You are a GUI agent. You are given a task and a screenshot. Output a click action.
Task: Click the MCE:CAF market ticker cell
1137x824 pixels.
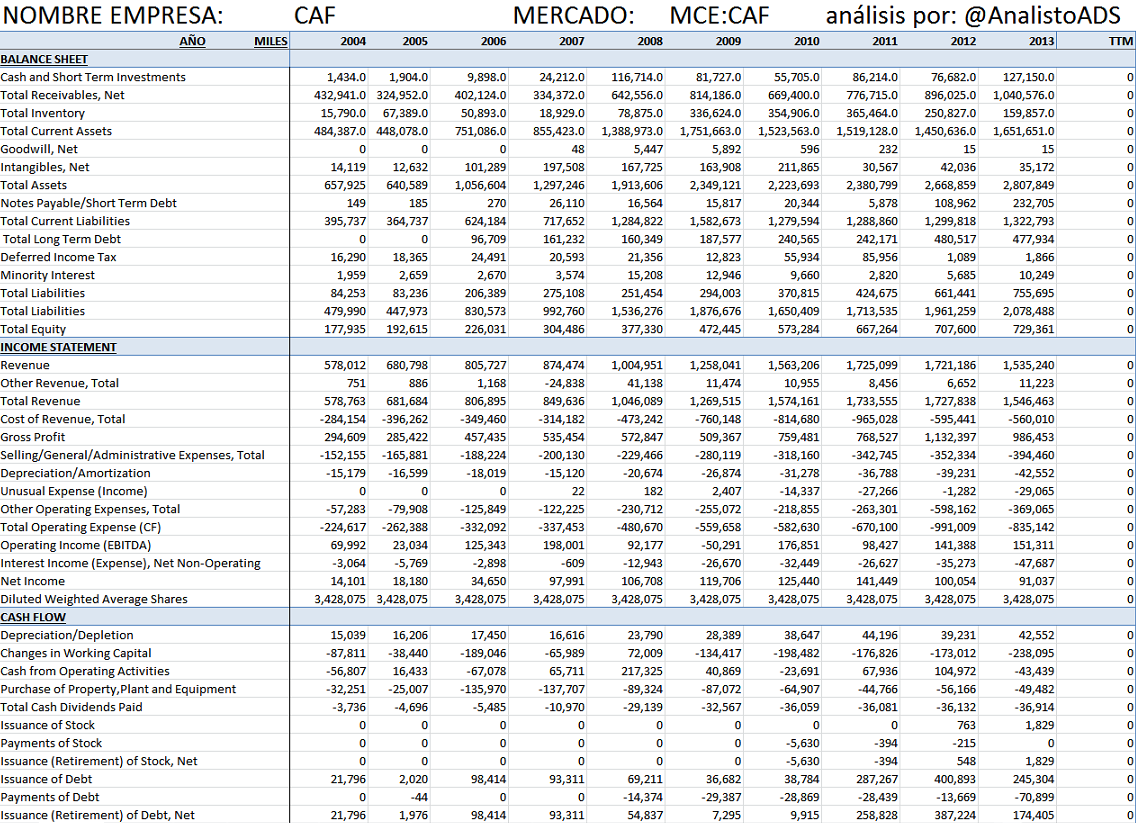tap(719, 15)
